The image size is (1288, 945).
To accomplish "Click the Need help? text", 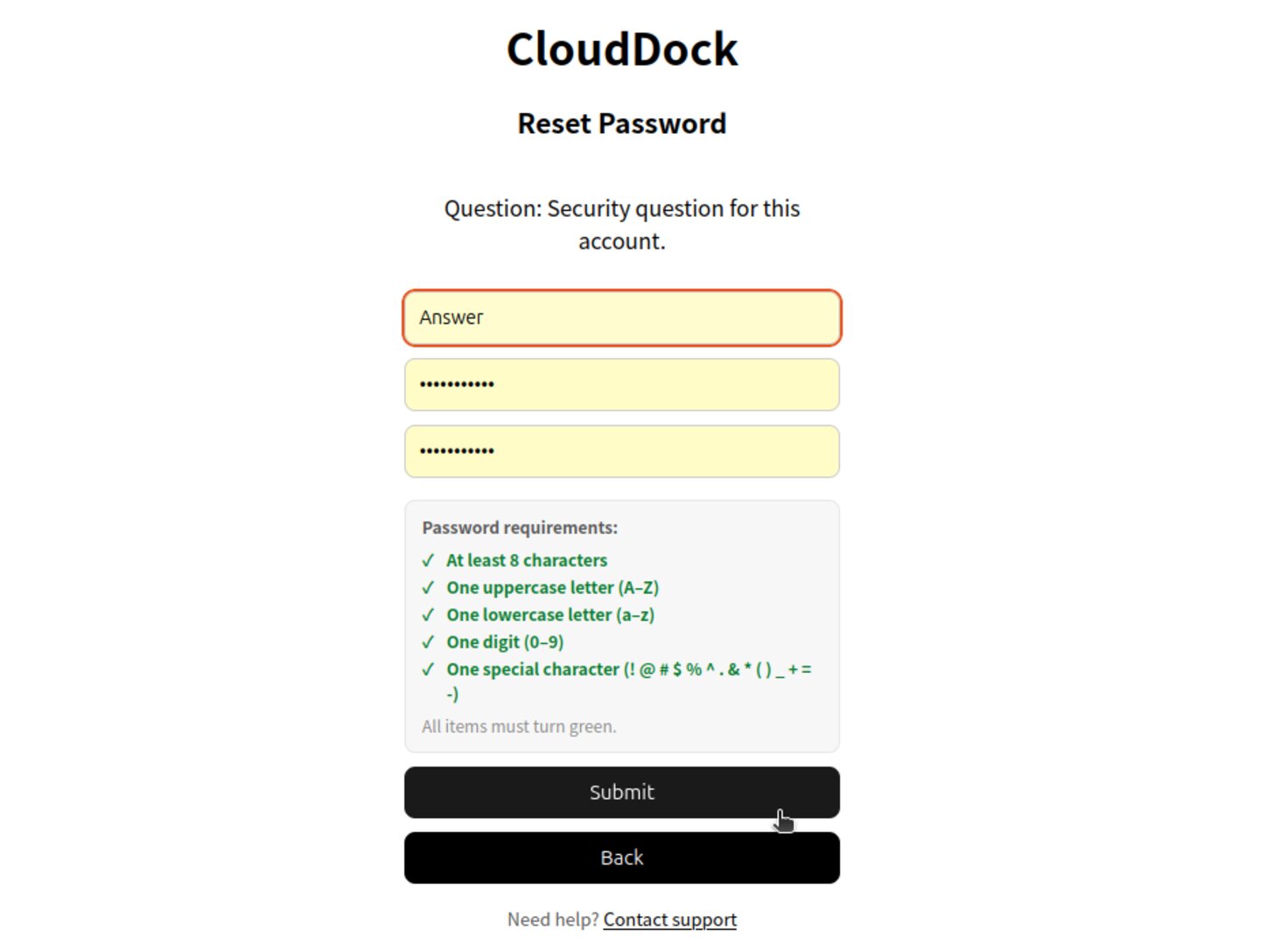I will [552, 920].
